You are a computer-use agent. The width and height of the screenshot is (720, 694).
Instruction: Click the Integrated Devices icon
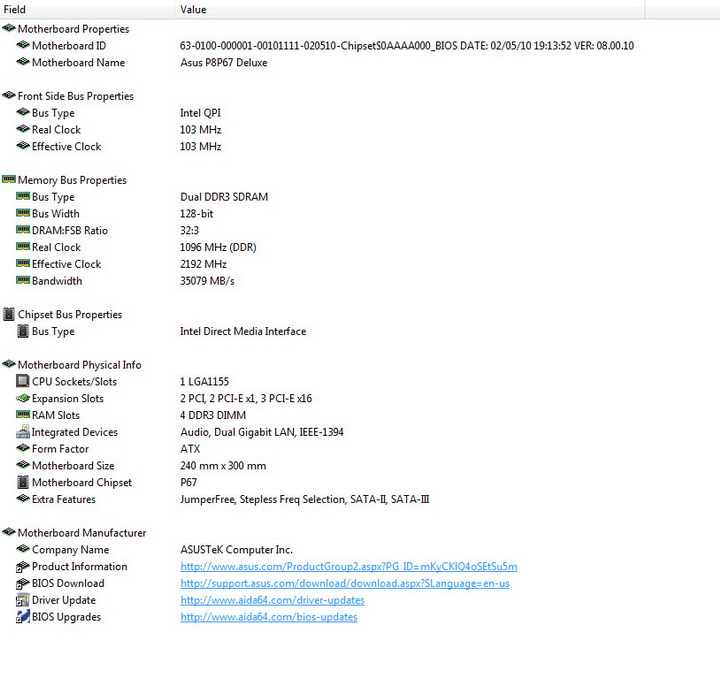(x=23, y=432)
